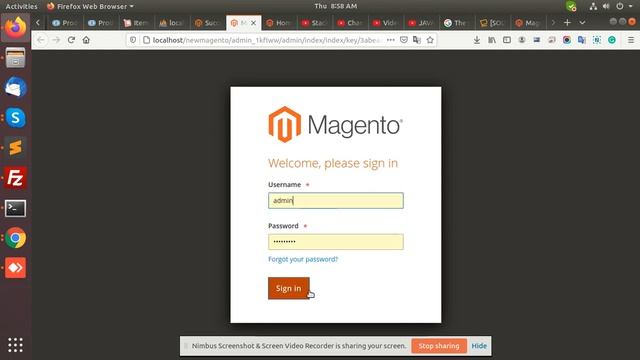The width and height of the screenshot is (640, 360).
Task: Click the translate icon in the address bar
Action: pyautogui.click(x=417, y=40)
